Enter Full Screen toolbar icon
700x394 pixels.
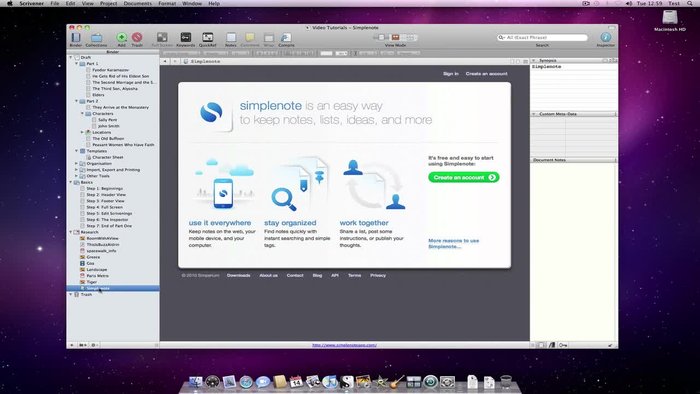tap(162, 37)
